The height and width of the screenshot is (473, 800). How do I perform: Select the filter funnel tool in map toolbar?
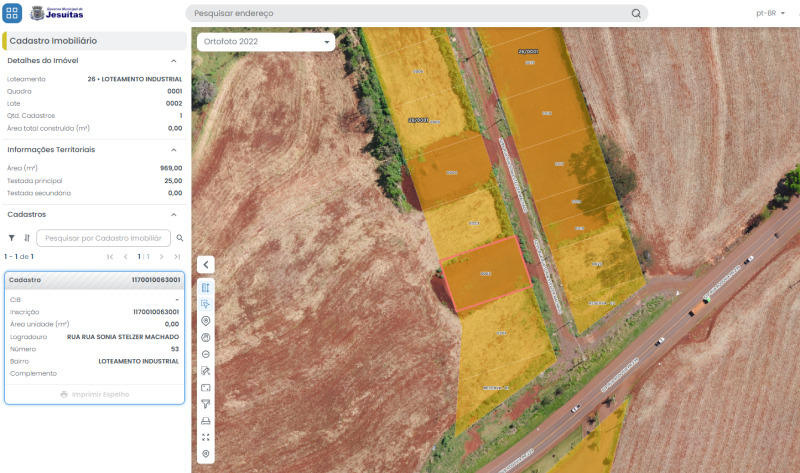tap(206, 404)
